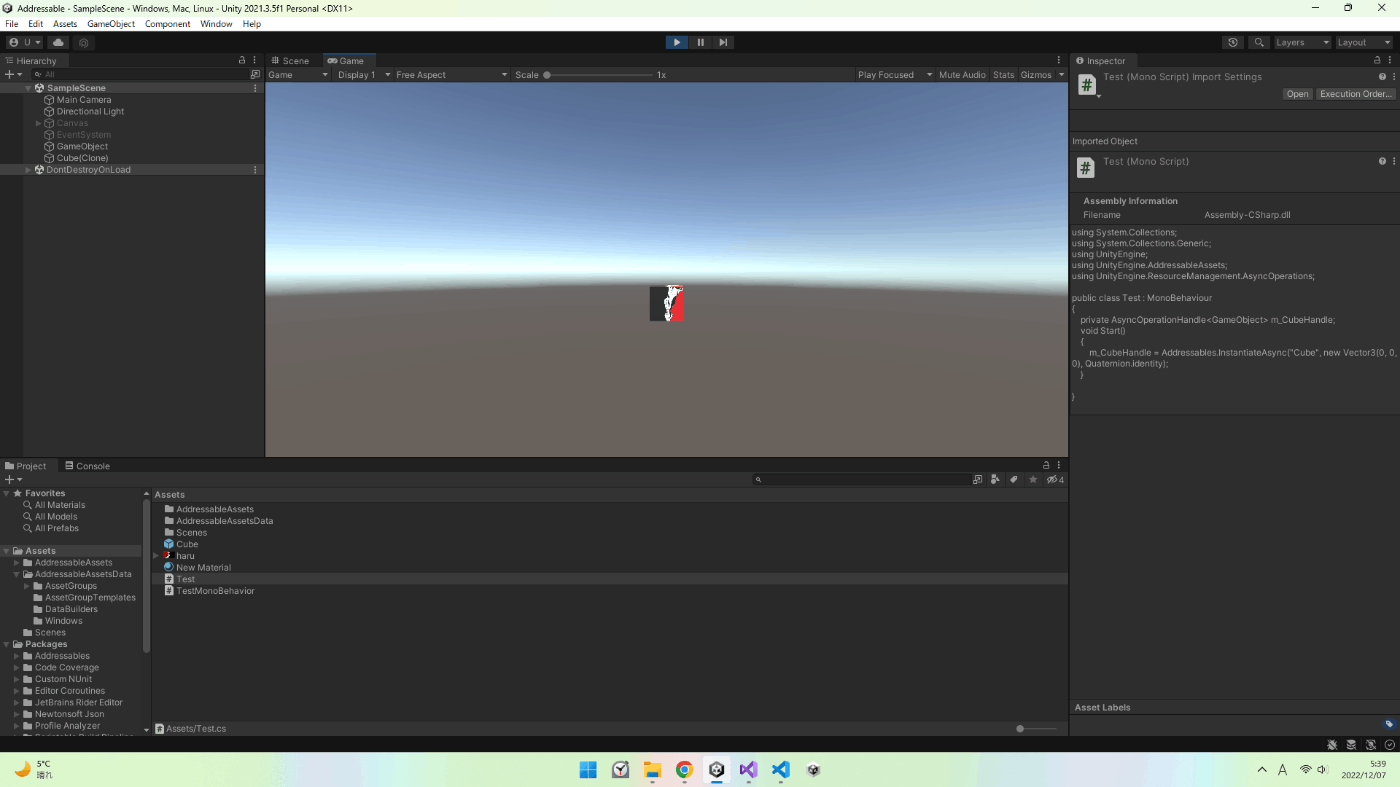The width and height of the screenshot is (1400, 787).
Task: Switch to the Console tab
Action: 87,466
